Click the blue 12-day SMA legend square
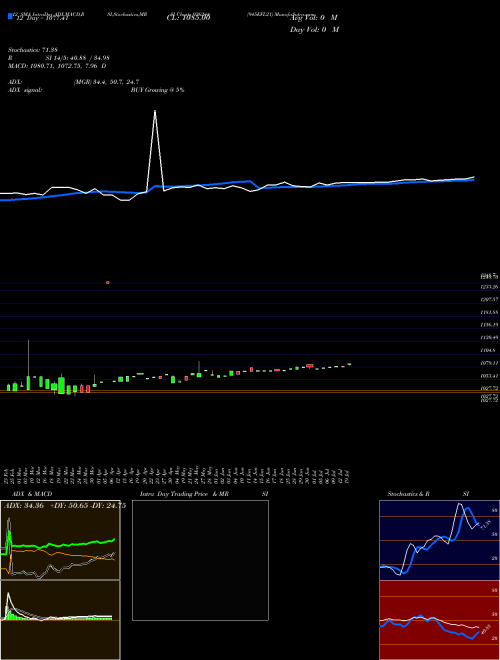Image resolution: width=500 pixels, height=660 pixels. pyautogui.click(x=10, y=16)
